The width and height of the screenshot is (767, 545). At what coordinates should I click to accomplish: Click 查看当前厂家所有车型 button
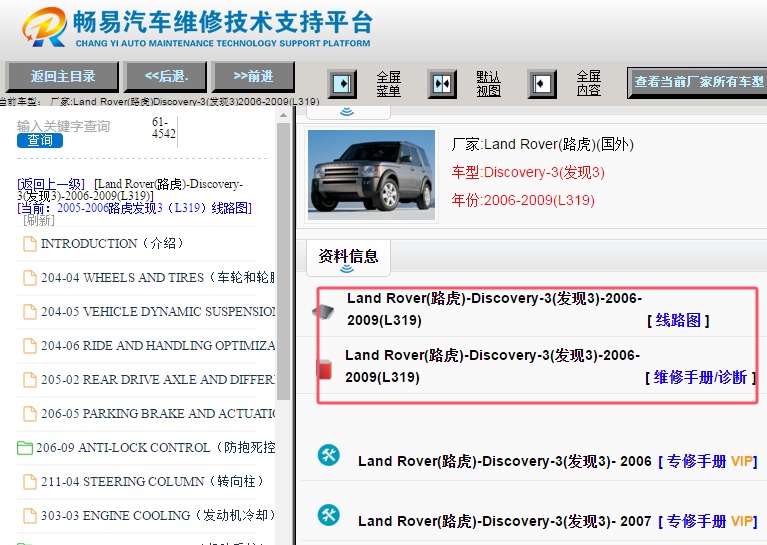click(x=698, y=82)
